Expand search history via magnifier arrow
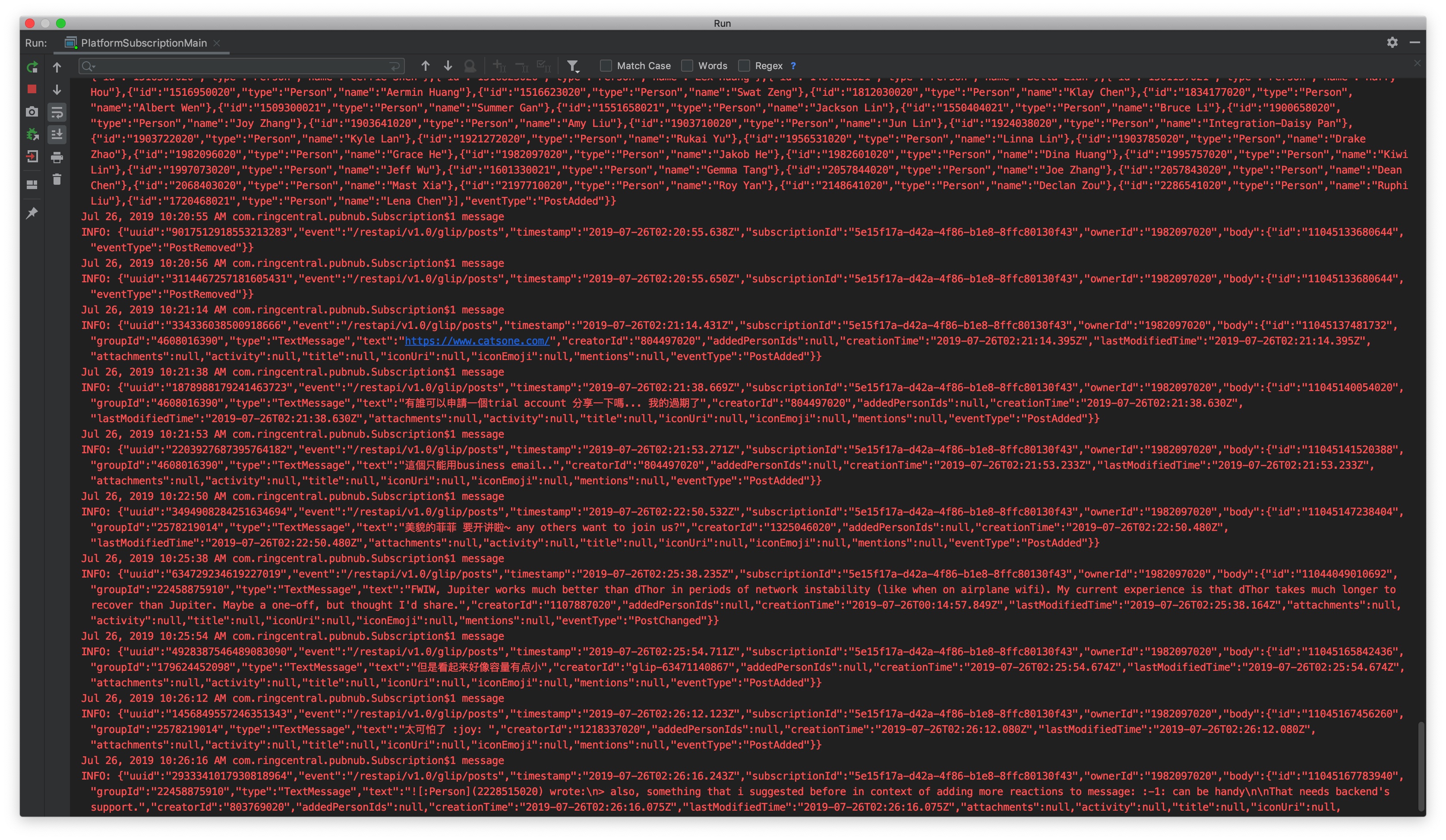Image resolution: width=1446 pixels, height=840 pixels. (88, 66)
